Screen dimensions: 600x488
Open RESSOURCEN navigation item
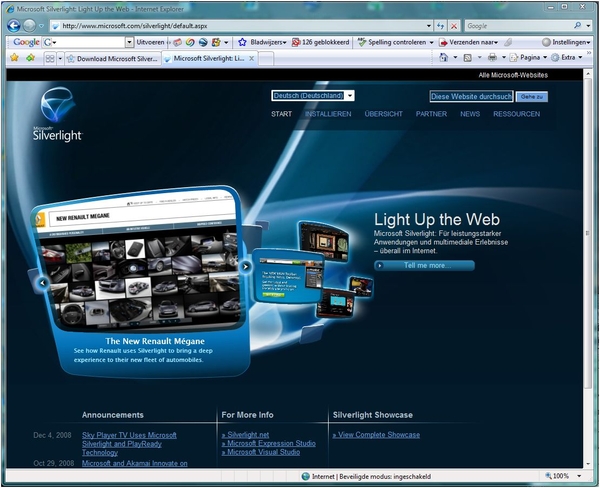tap(516, 114)
